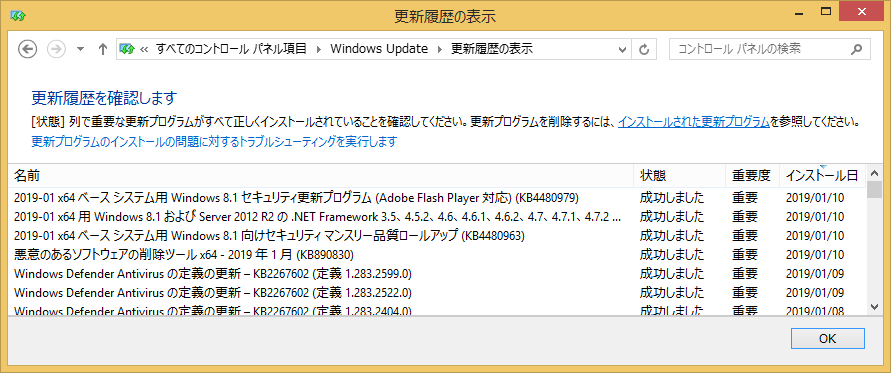Maximize the 更新履歴の表示 window
This screenshot has width=891, height=373.
tap(826, 10)
